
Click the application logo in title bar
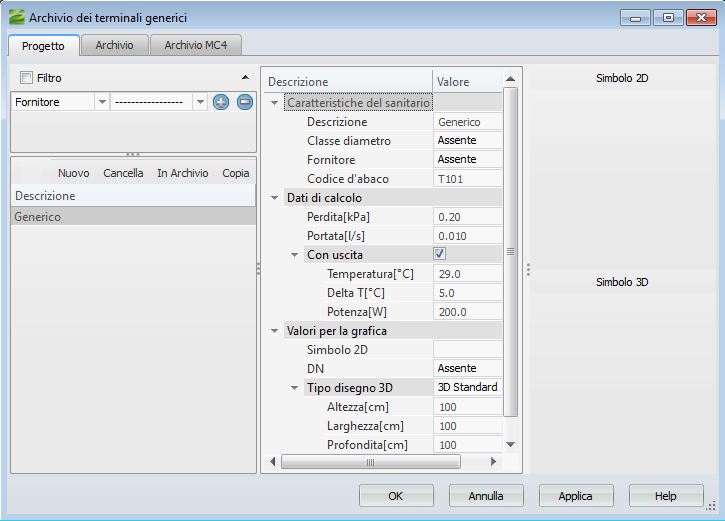tap(16, 18)
